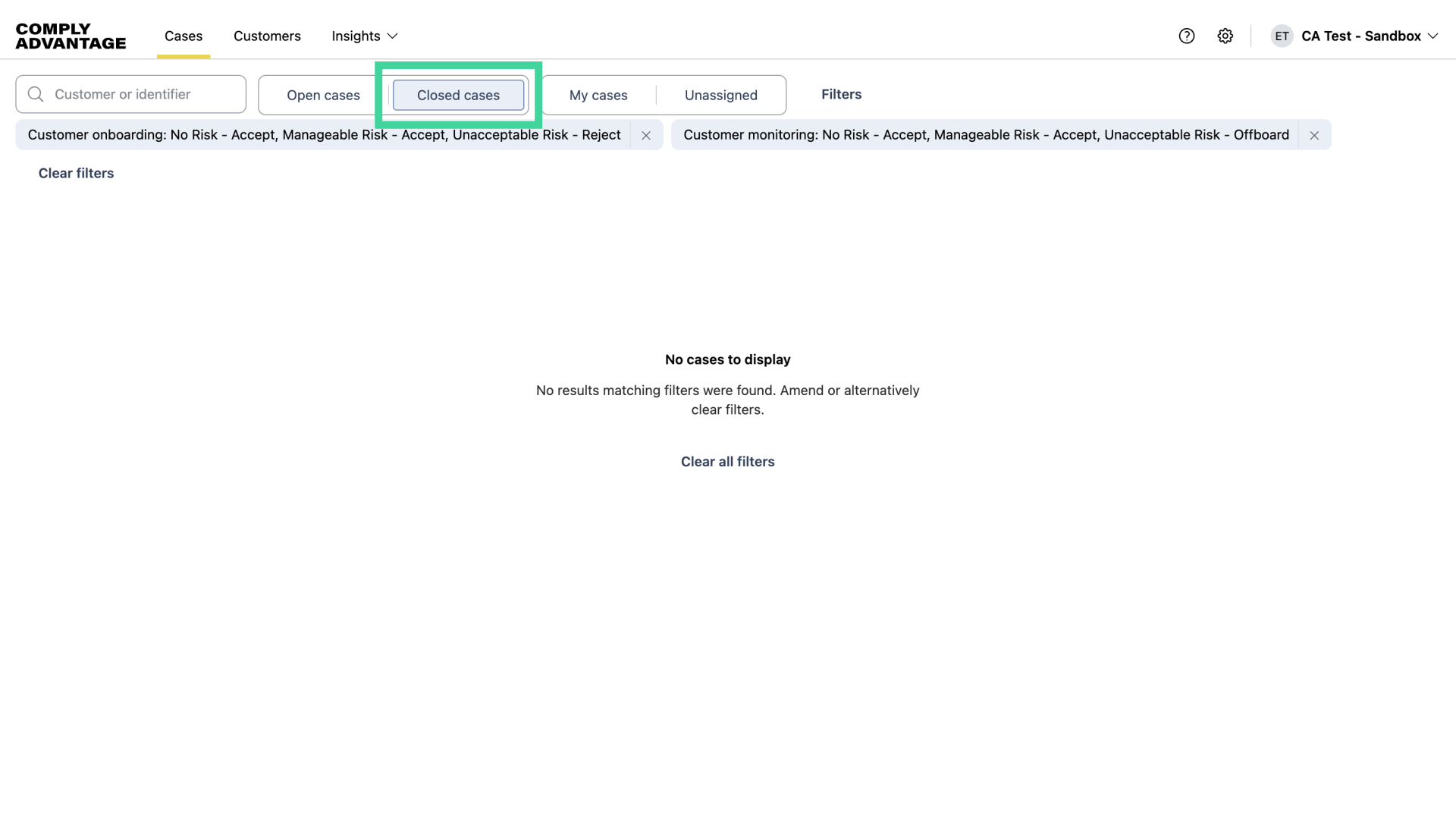Select the Closed cases filter

point(458,95)
